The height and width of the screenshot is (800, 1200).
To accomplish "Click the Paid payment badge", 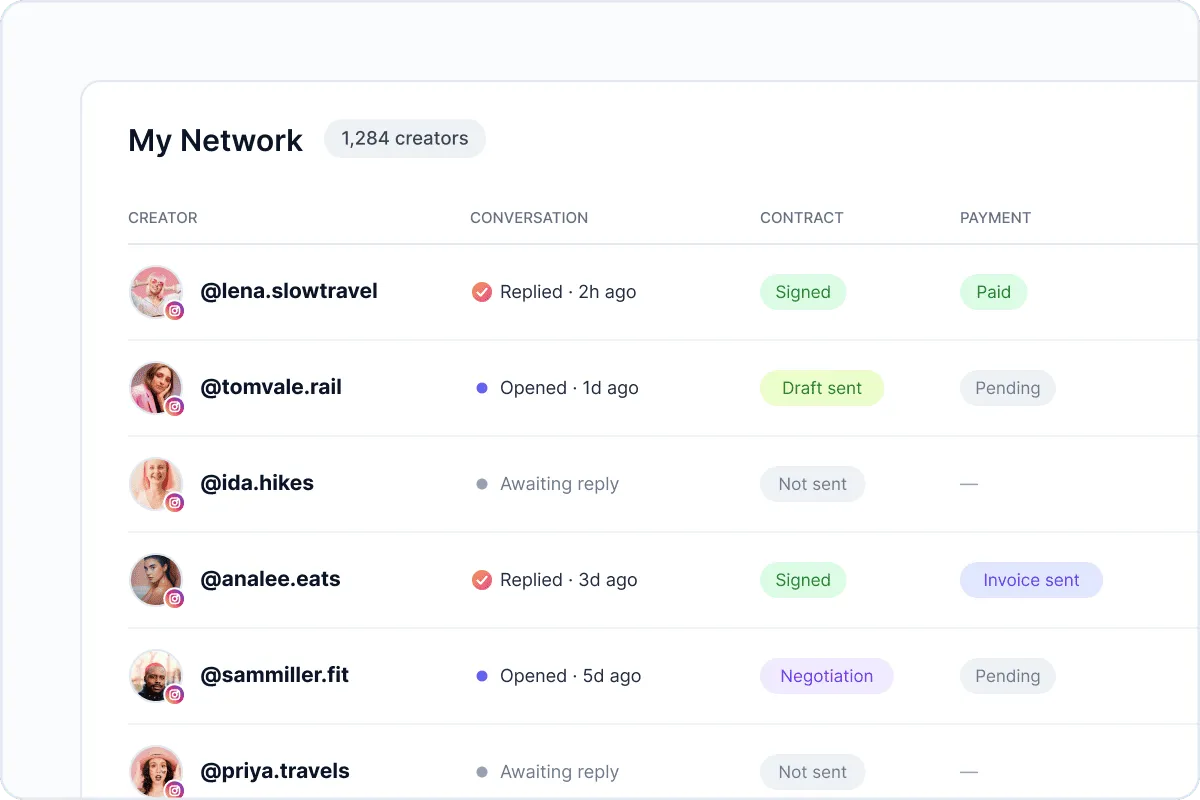I will coord(994,292).
